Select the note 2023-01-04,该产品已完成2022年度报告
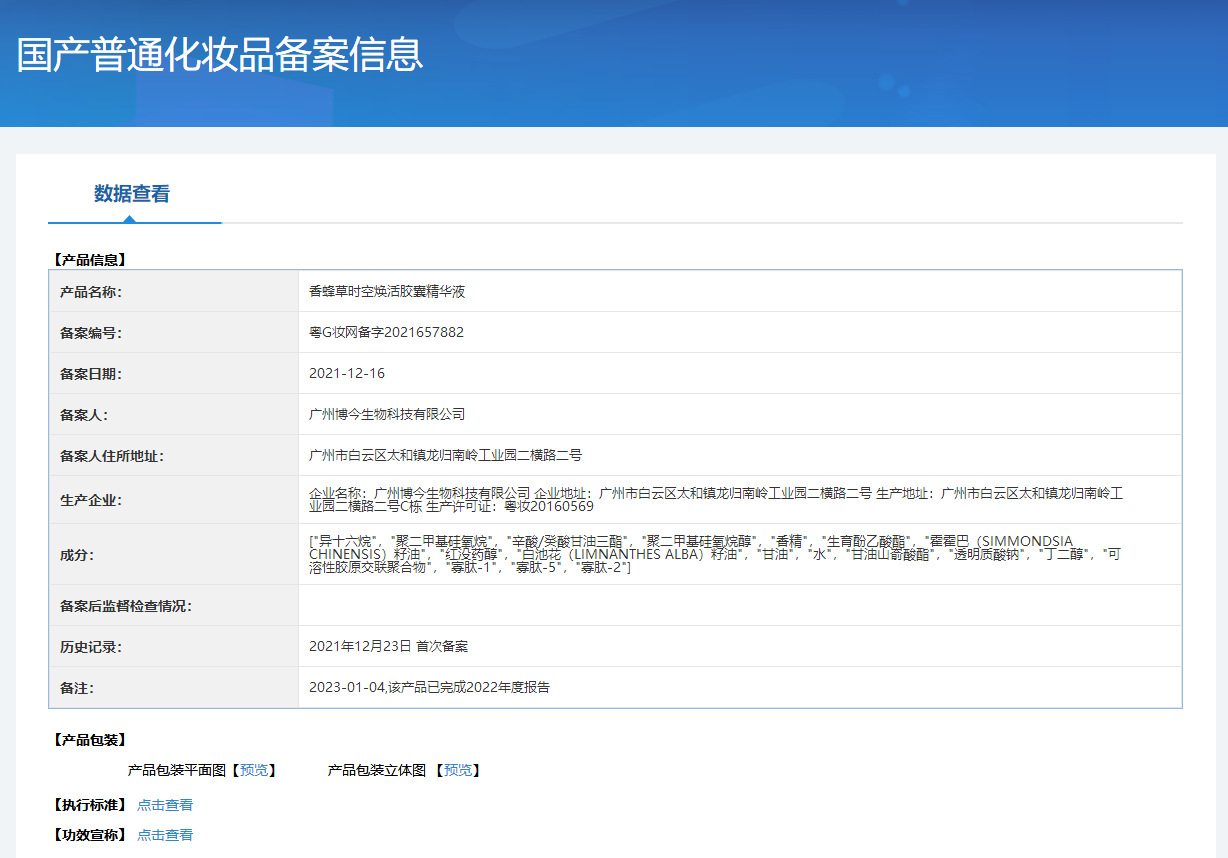 tap(429, 687)
